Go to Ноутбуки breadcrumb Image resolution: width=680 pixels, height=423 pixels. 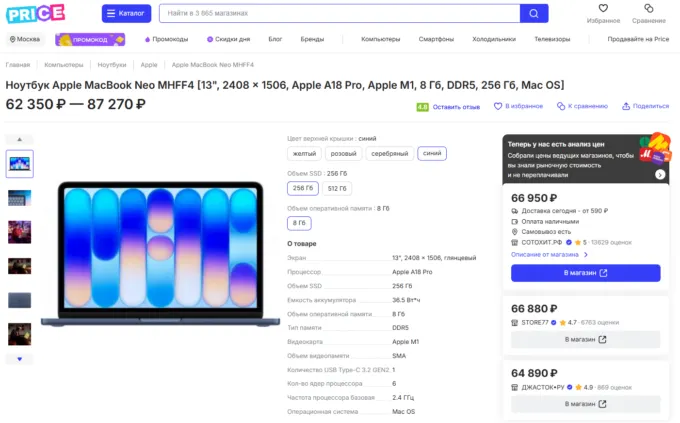coord(112,65)
